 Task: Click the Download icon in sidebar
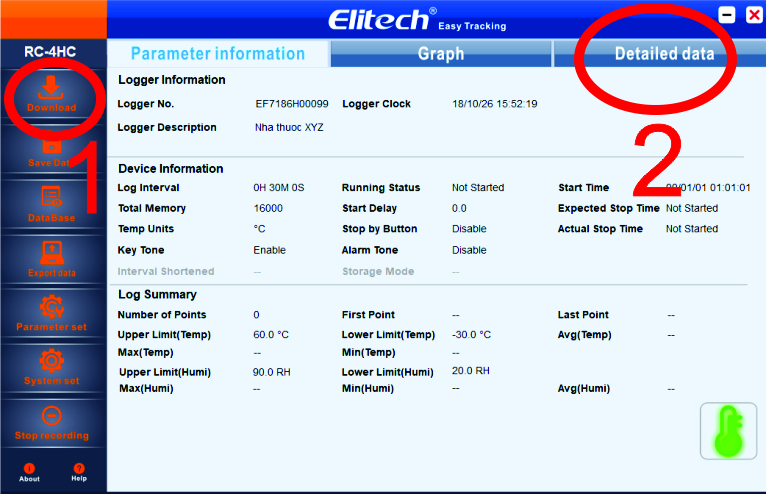click(x=51, y=90)
